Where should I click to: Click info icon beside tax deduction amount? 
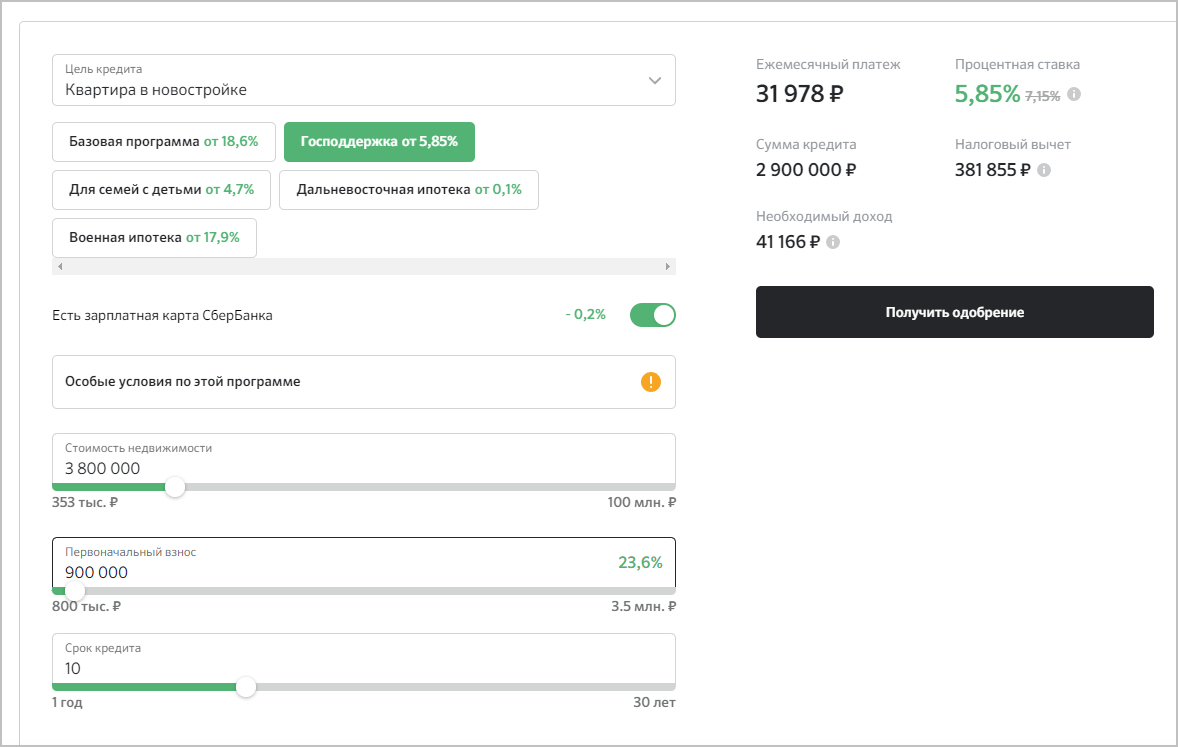coord(1044,170)
